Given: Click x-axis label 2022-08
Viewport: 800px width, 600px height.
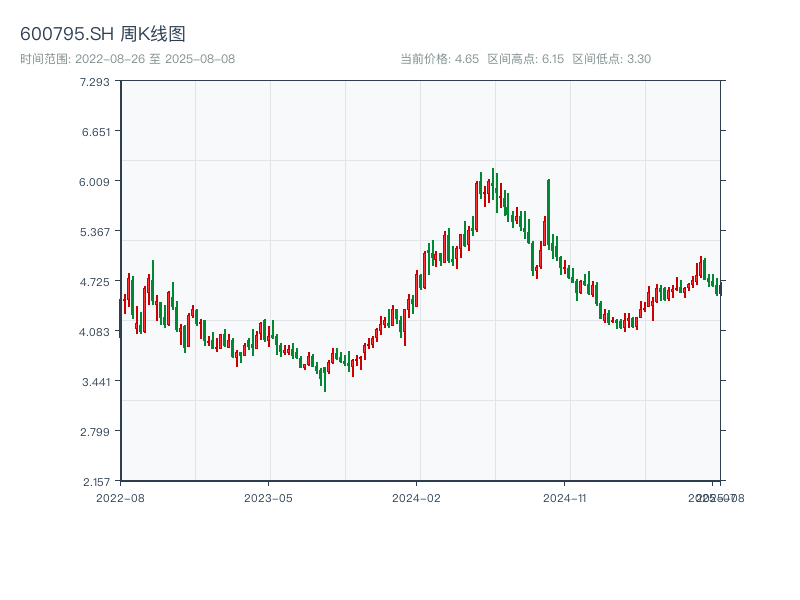Looking at the screenshot, I should click(120, 498).
